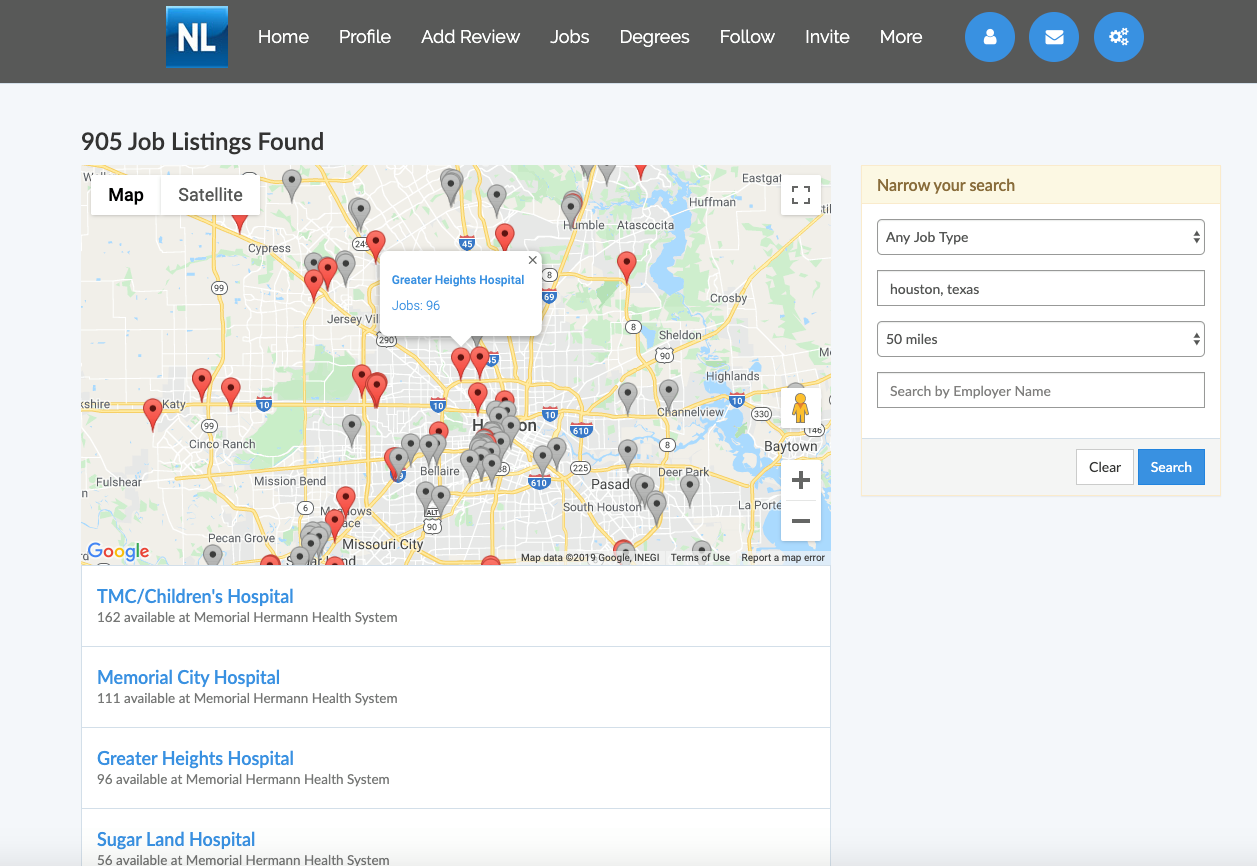This screenshot has height=866, width=1257.
Task: Click the location field with houston, texas
Action: pyautogui.click(x=1041, y=288)
